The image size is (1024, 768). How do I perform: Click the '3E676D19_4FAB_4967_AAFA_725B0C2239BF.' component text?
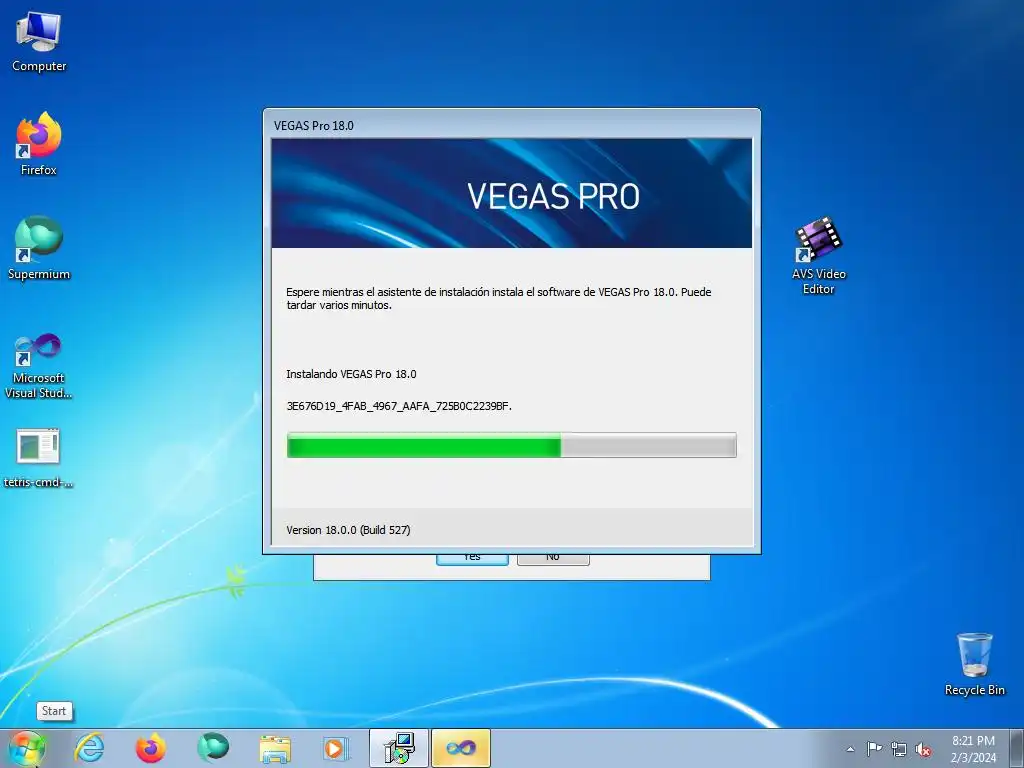[x=399, y=406]
